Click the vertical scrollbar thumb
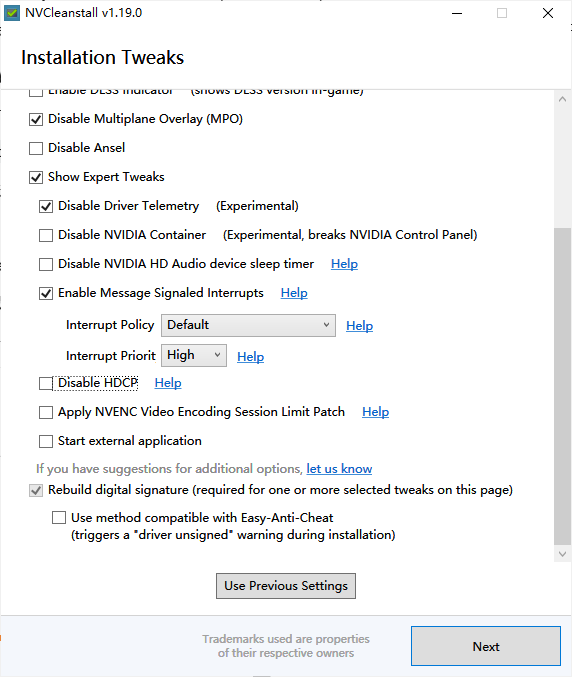Viewport: 572px width, 677px height. click(x=562, y=386)
